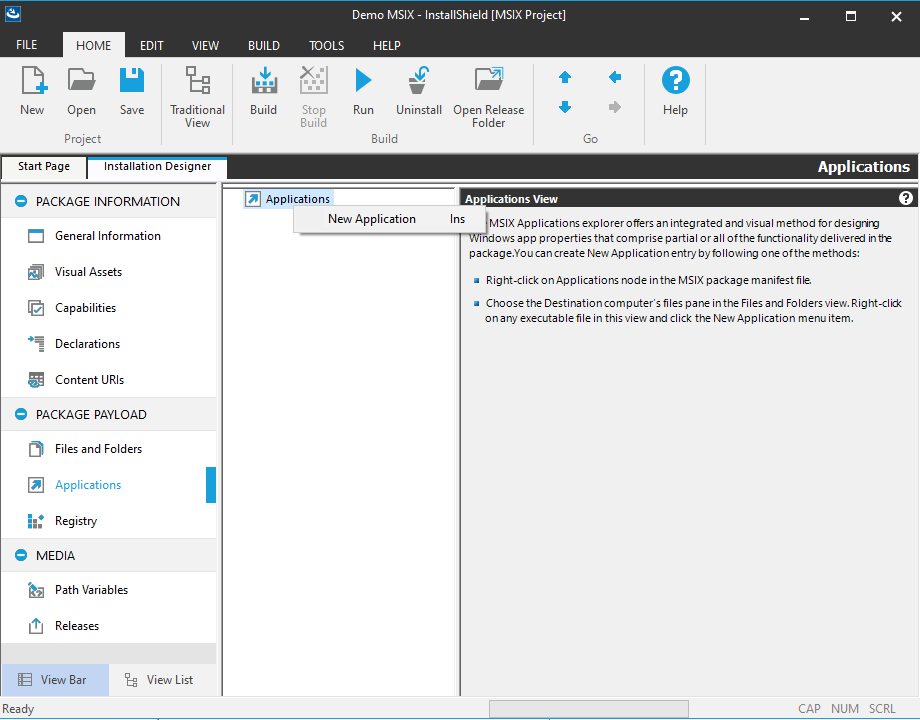The height and width of the screenshot is (720, 920).
Task: Collapse the MEDIA section
Action: click(x=21, y=555)
